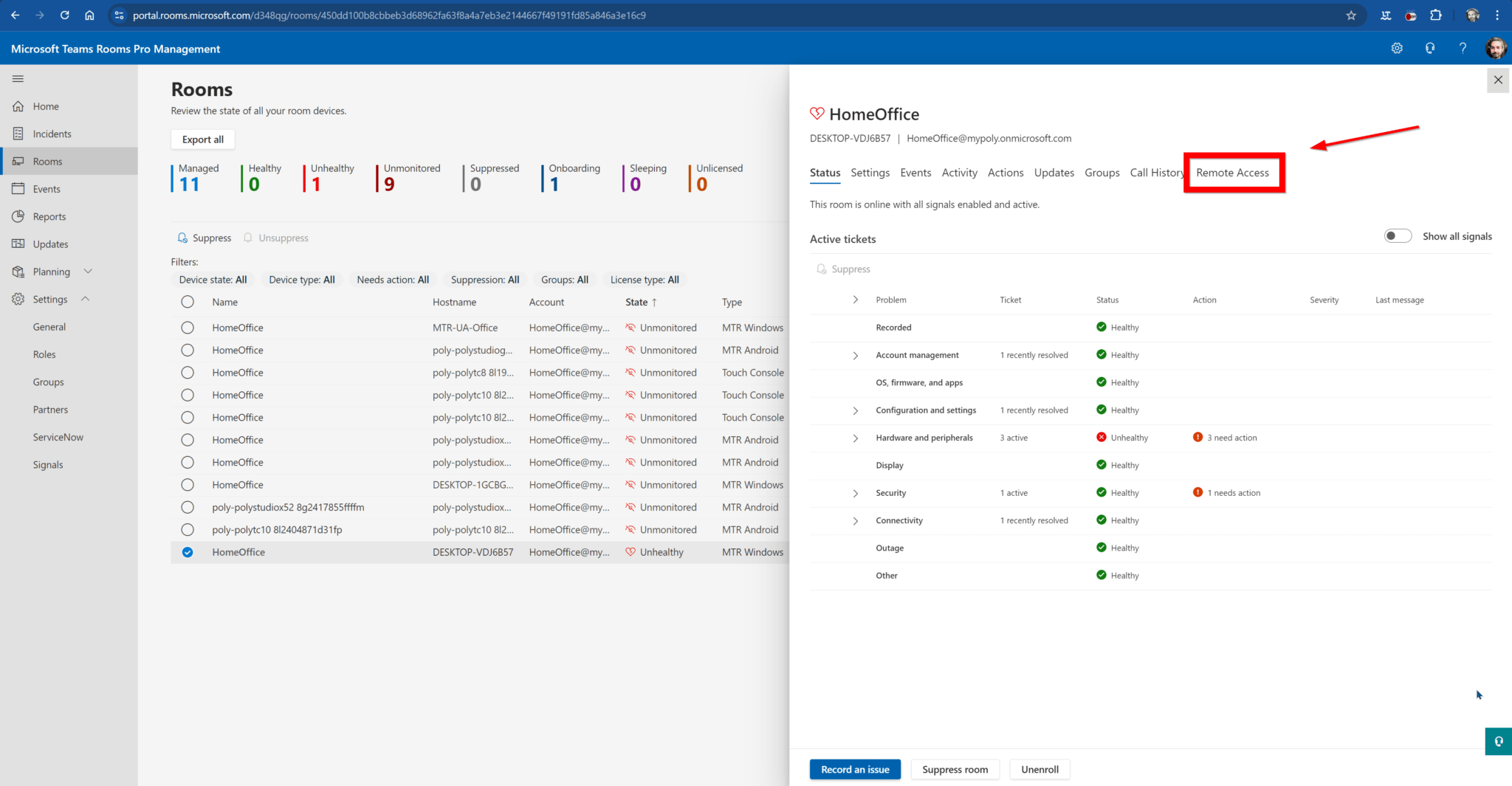Enable the Show all signals toggle
Screen dimensions: 1512x786
pos(1398,235)
